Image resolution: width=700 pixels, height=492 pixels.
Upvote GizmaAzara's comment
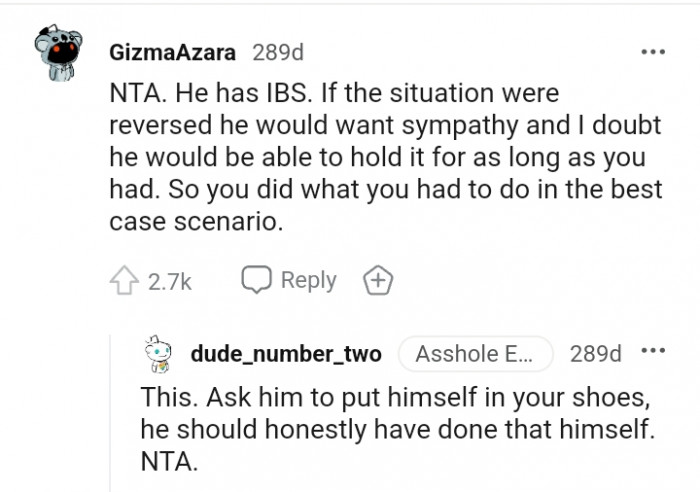[123, 281]
